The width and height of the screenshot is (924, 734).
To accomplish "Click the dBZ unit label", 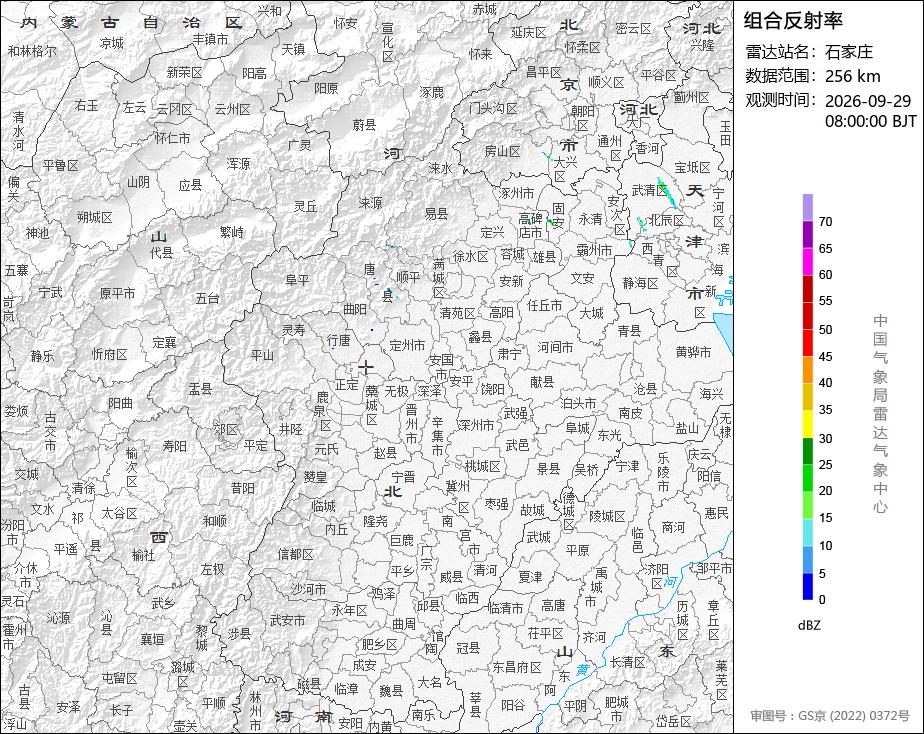I will point(809,626).
